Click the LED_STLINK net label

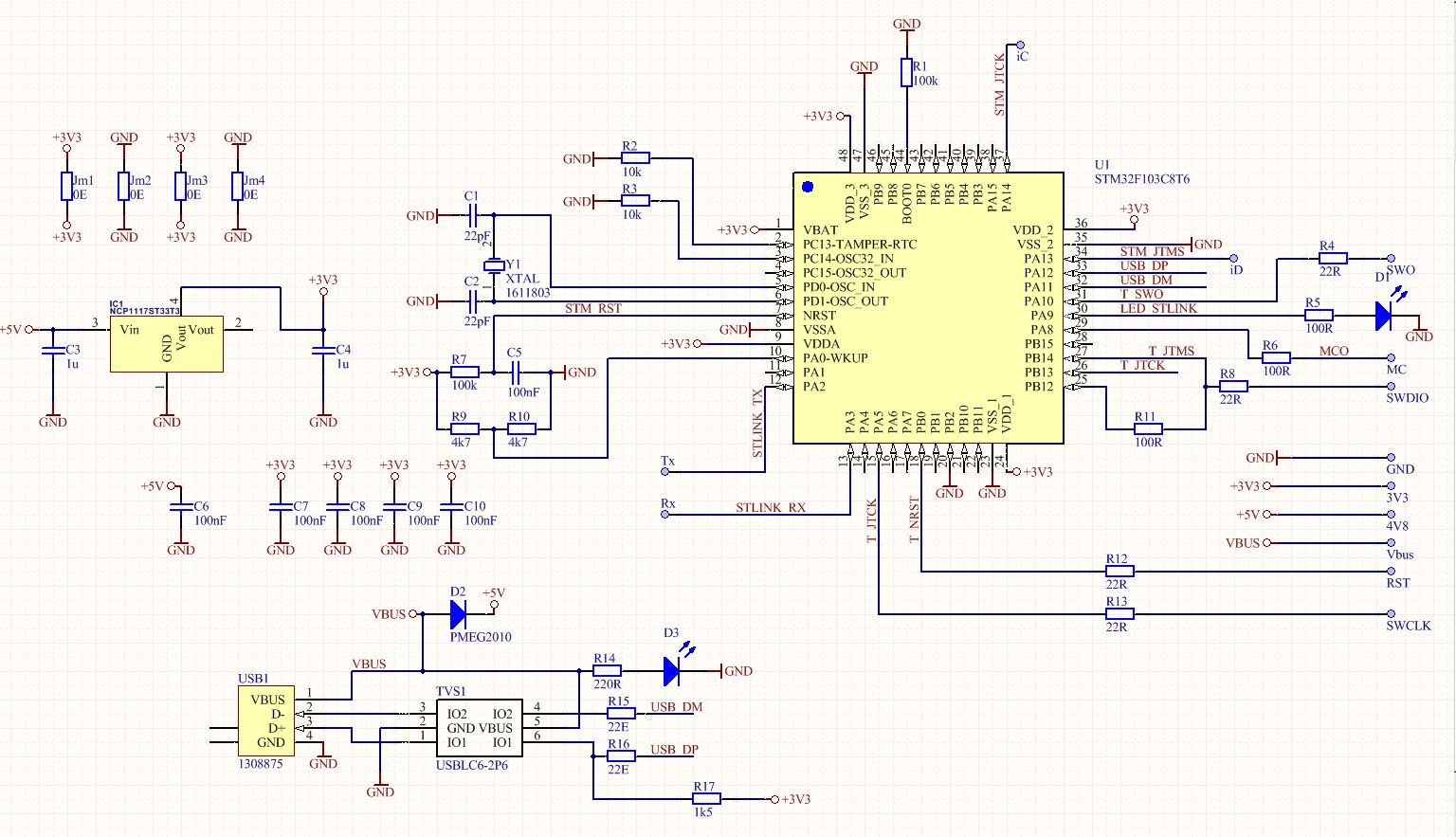1158,308
